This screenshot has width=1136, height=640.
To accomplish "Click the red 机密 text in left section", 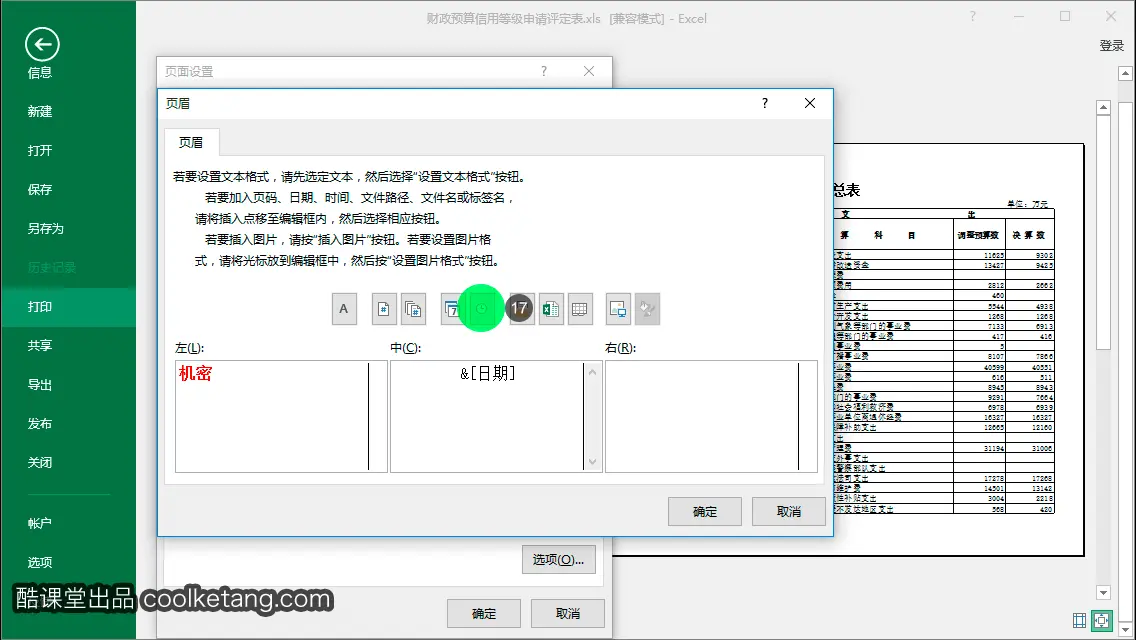I will click(196, 374).
